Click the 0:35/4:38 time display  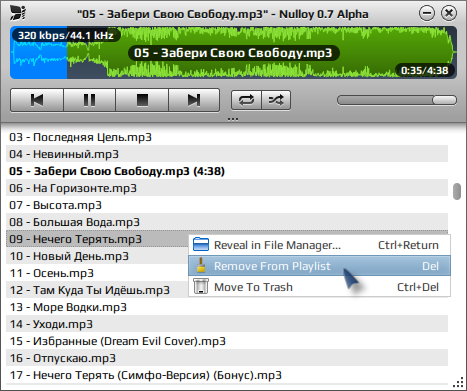click(x=425, y=70)
